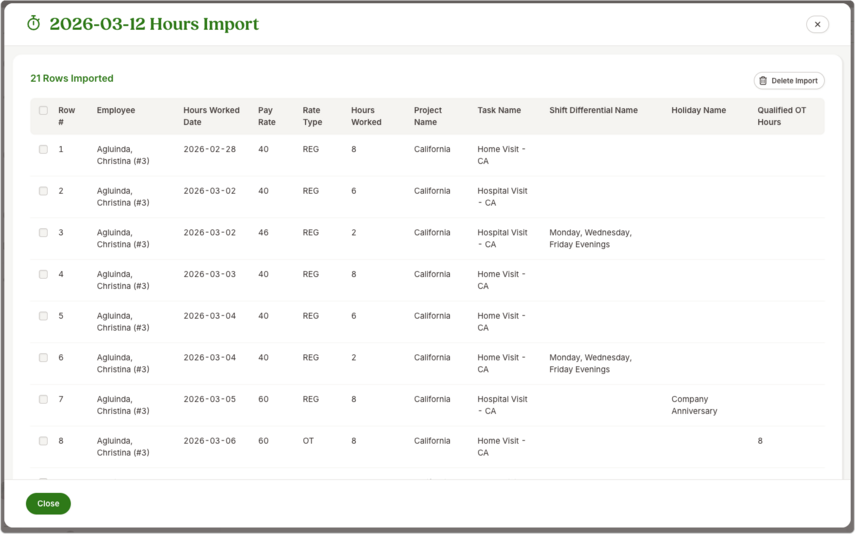Click the trash icon in Delete Import button
Screen dimensions: 855x534
point(763,81)
